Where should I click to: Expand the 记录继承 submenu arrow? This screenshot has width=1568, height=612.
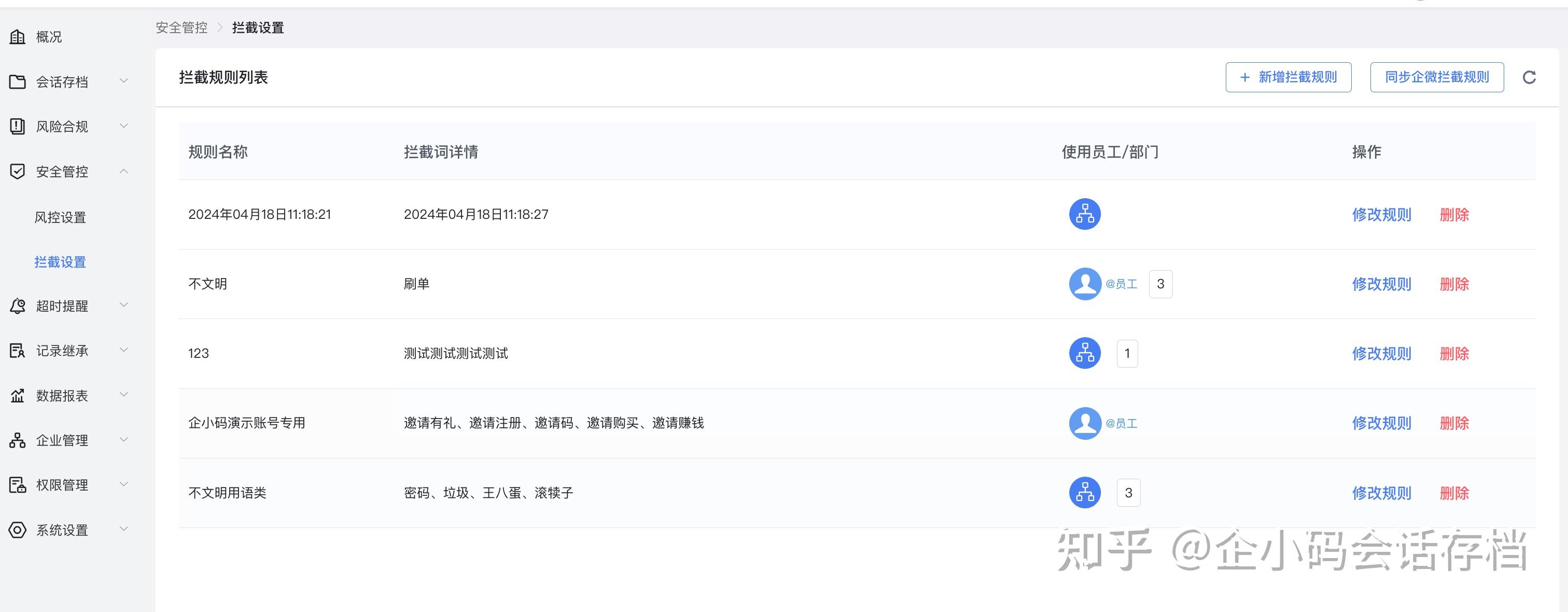(x=123, y=350)
